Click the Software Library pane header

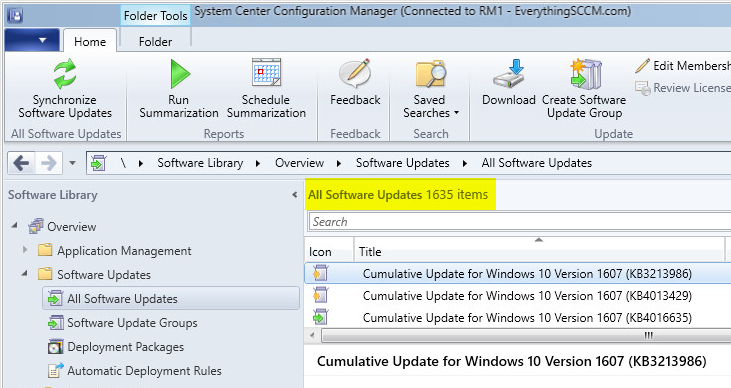tap(53, 195)
